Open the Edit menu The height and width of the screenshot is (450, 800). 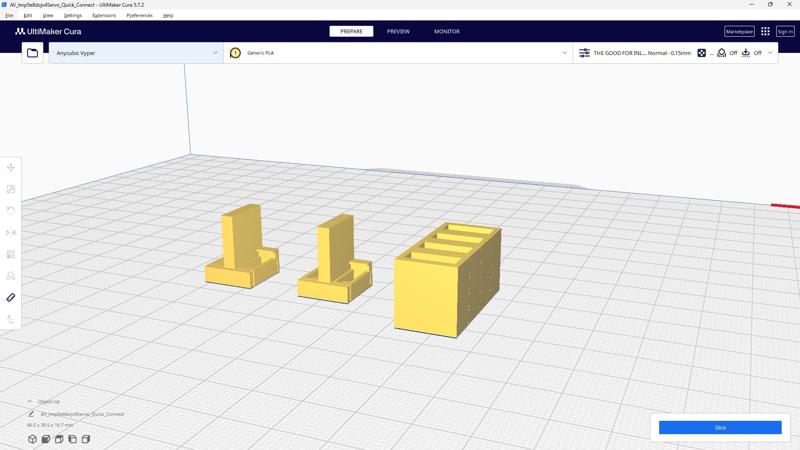[x=28, y=15]
